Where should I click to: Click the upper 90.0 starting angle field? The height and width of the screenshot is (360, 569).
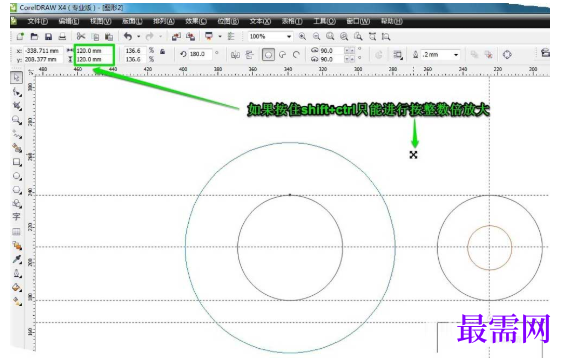click(x=331, y=51)
